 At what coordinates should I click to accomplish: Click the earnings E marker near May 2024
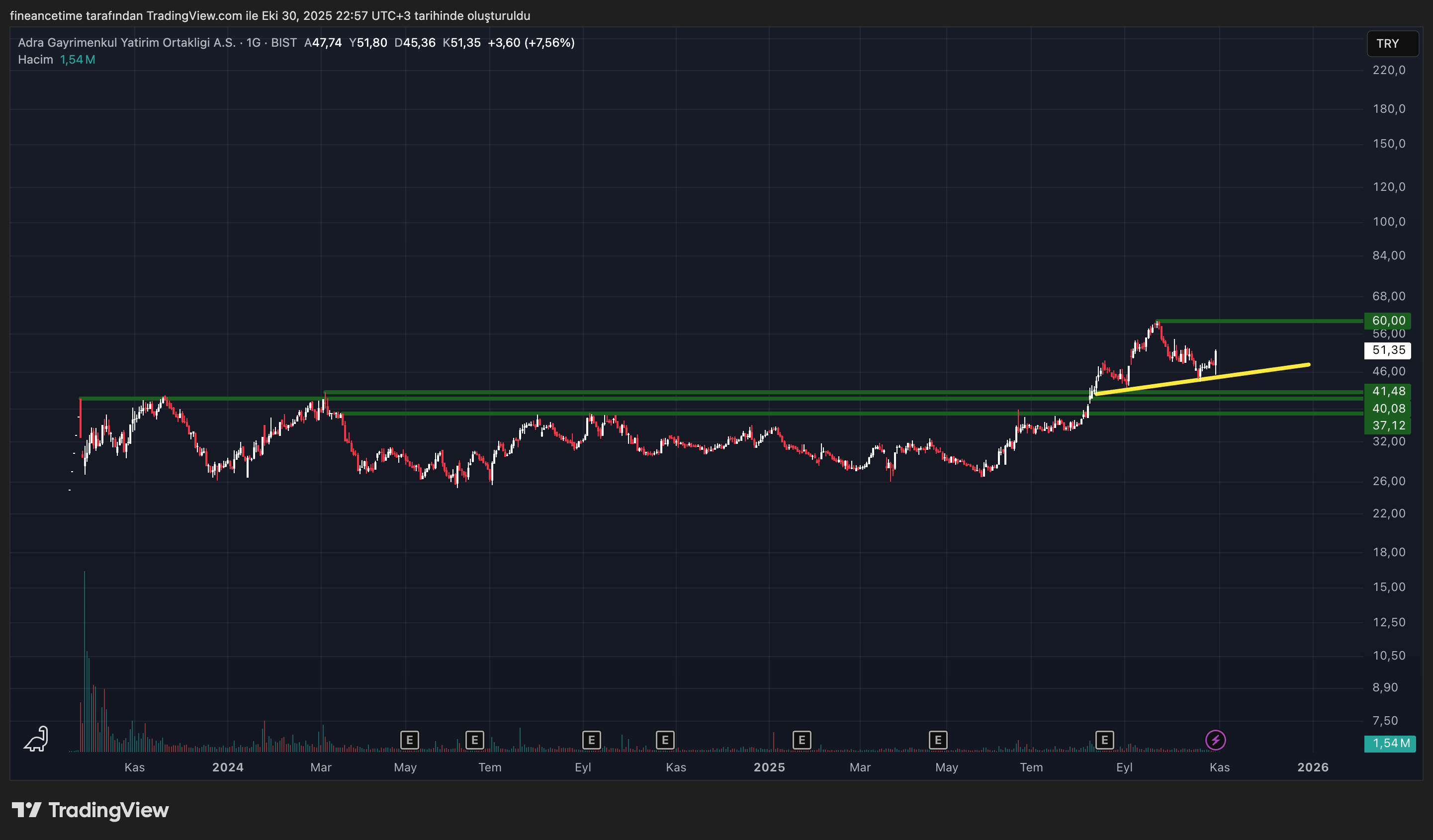click(409, 740)
